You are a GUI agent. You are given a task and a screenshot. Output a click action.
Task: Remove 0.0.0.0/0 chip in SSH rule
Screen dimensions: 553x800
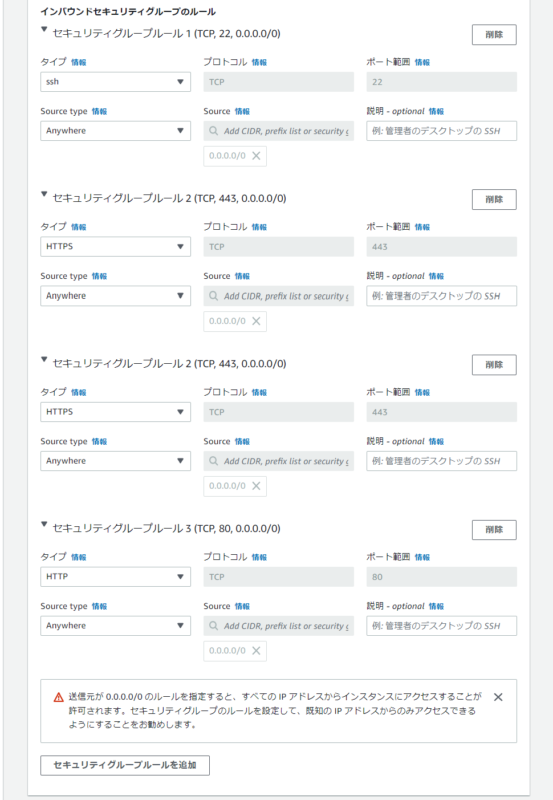(257, 156)
